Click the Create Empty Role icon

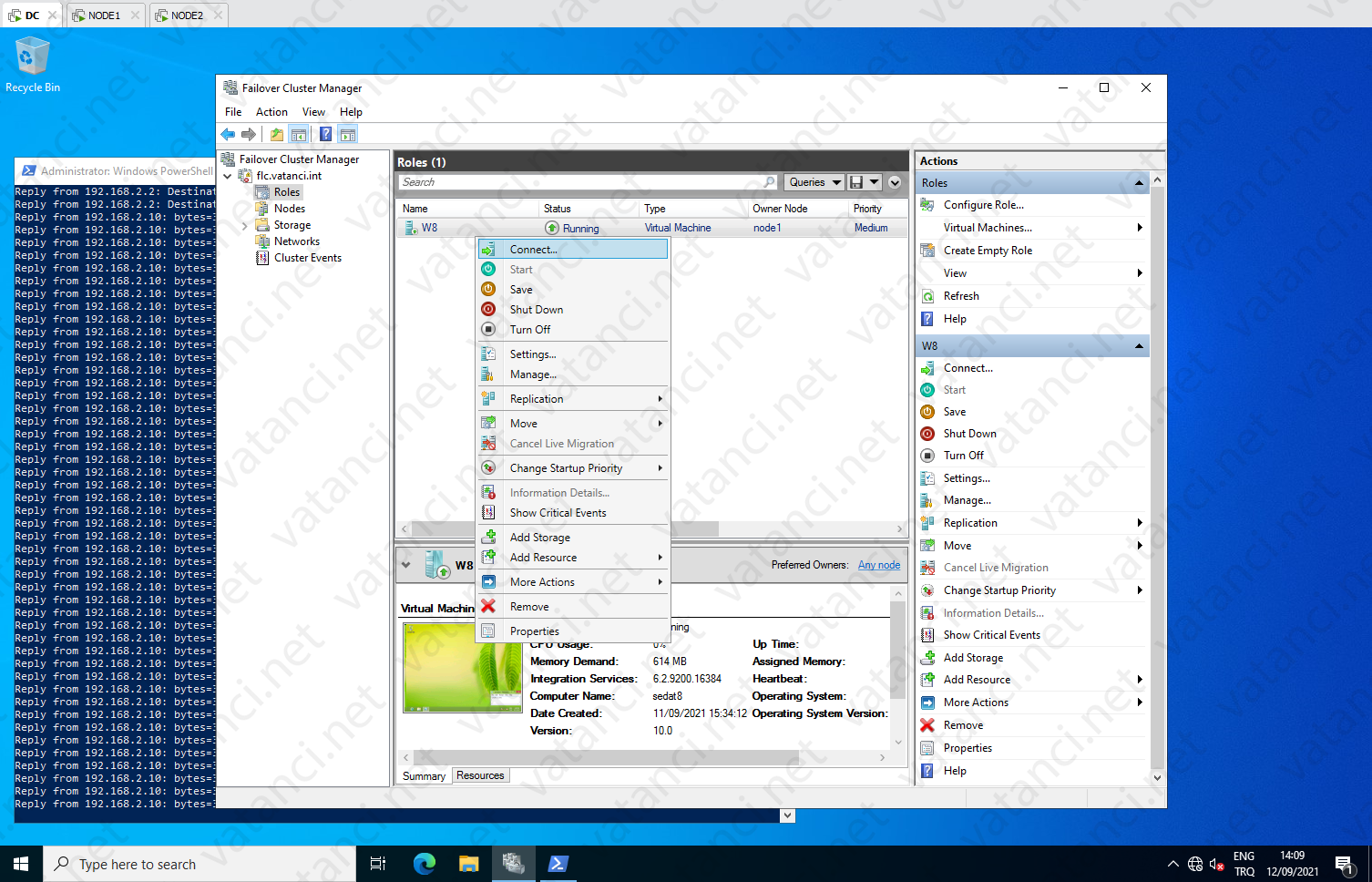point(927,251)
